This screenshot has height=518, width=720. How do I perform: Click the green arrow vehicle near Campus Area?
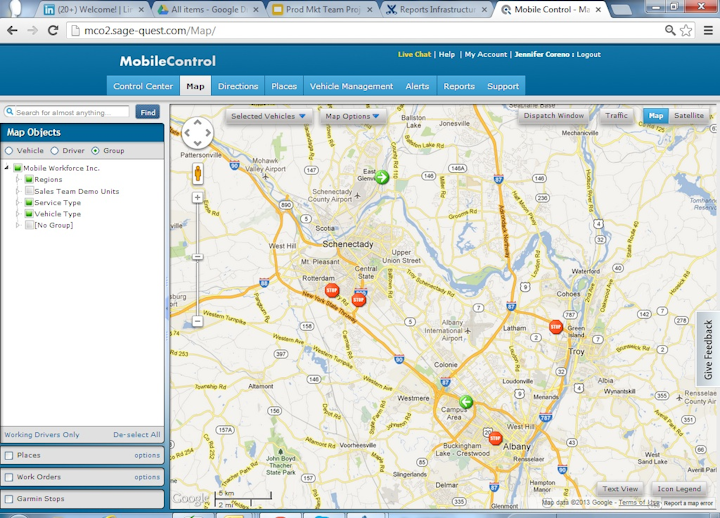466,402
